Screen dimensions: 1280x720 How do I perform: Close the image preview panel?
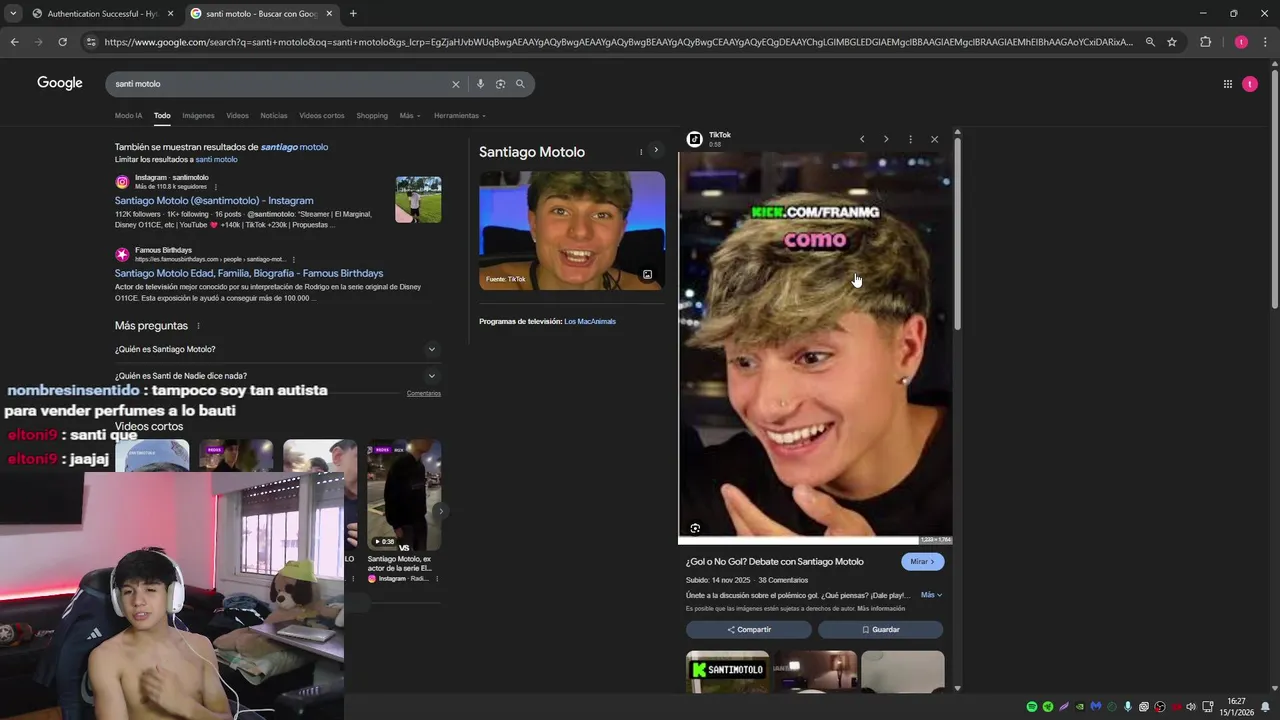[x=934, y=139]
